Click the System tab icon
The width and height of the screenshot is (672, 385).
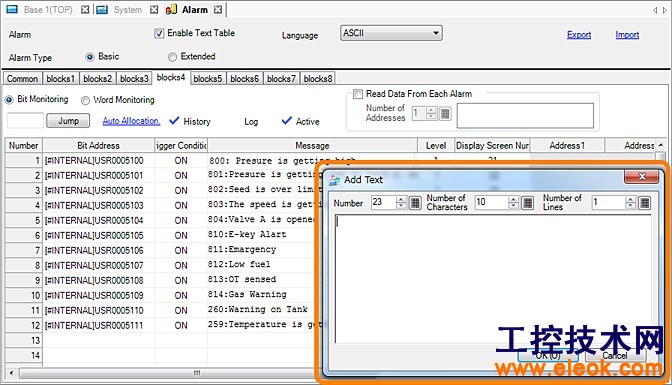(x=102, y=9)
